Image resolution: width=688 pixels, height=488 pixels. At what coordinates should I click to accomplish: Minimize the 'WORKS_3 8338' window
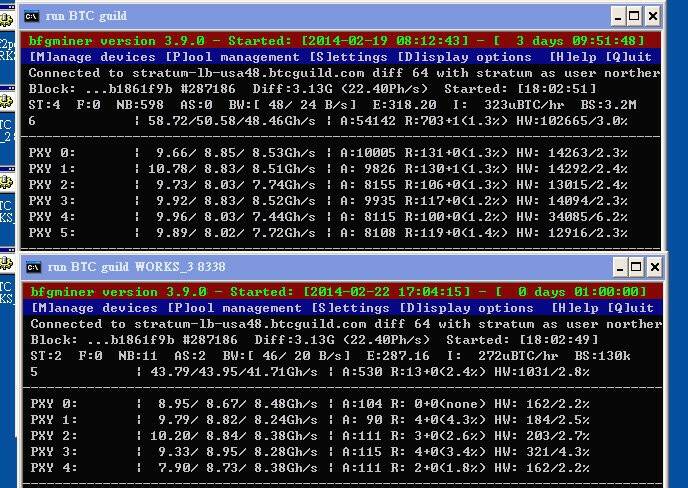tap(620, 267)
